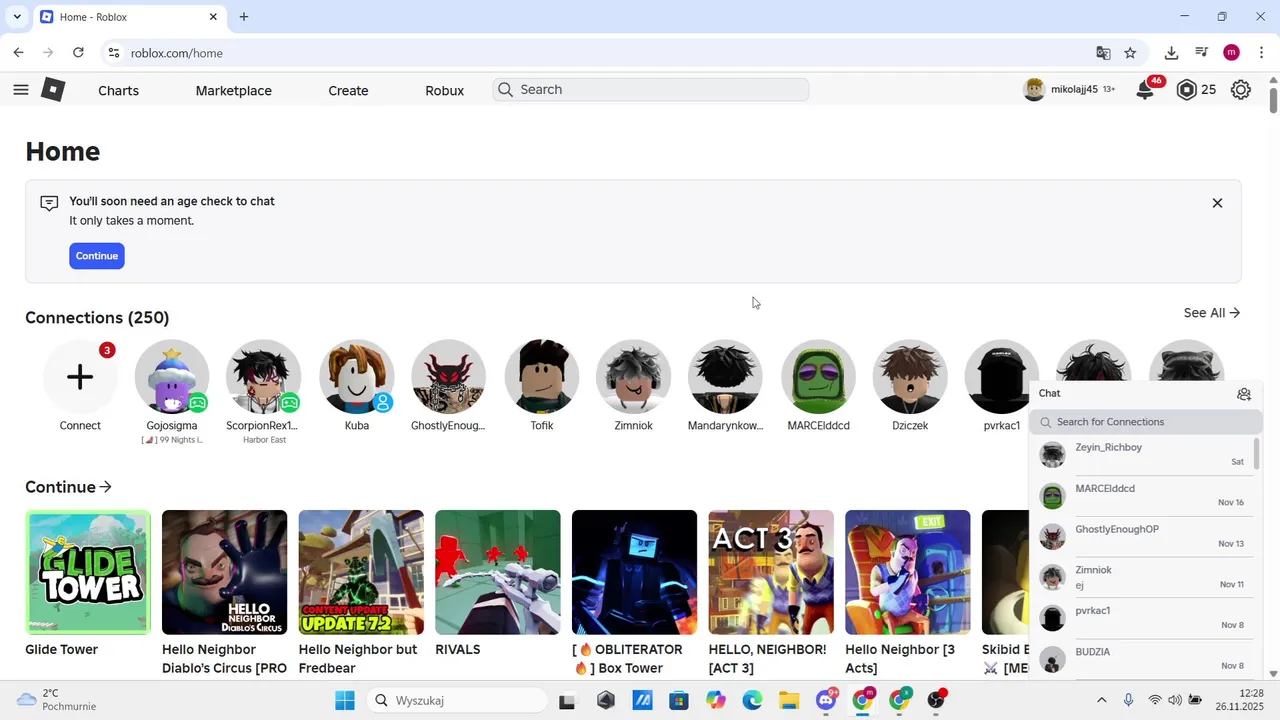Viewport: 1280px width, 720px height.
Task: Open the chat new group icon
Action: [1244, 394]
